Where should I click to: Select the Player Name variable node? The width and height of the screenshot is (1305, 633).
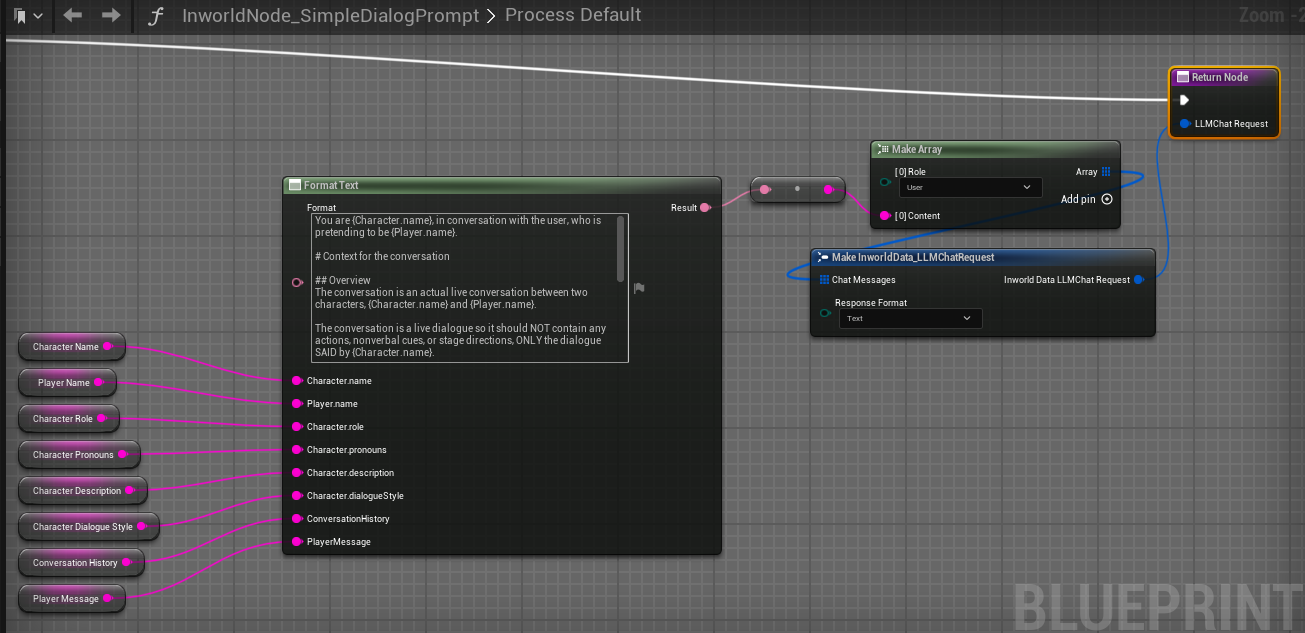[68, 383]
